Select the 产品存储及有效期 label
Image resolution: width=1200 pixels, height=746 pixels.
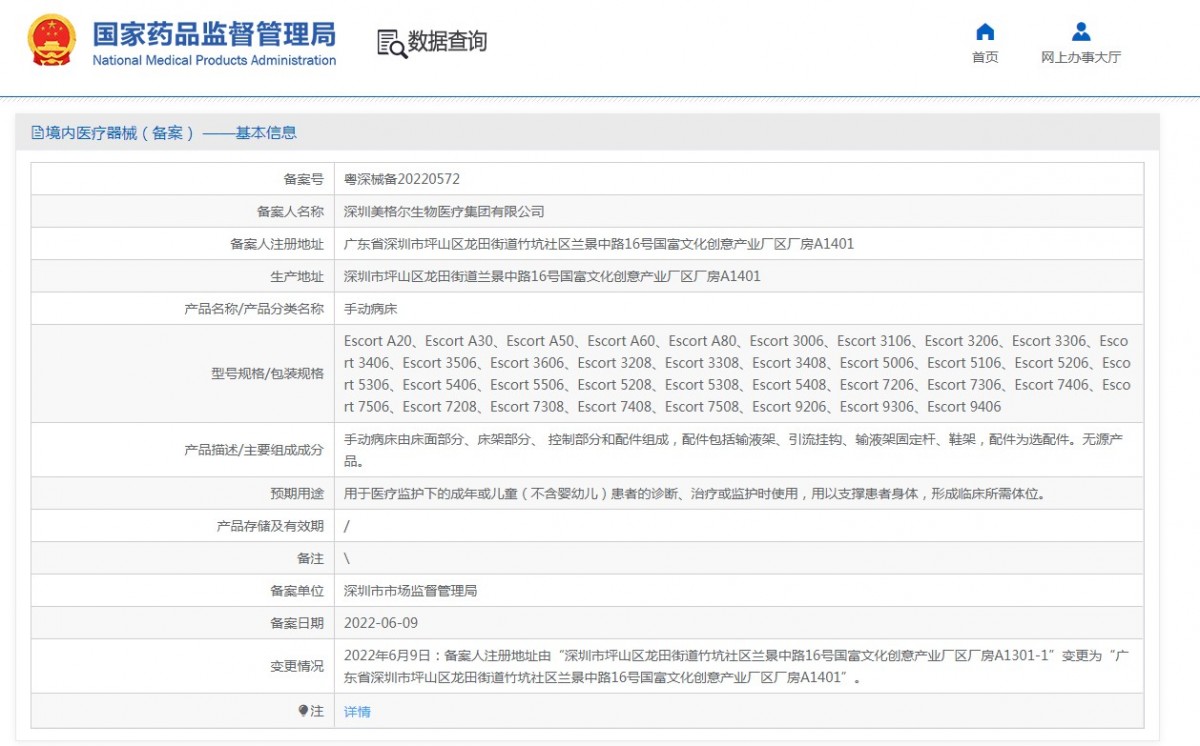pyautogui.click(x=270, y=526)
